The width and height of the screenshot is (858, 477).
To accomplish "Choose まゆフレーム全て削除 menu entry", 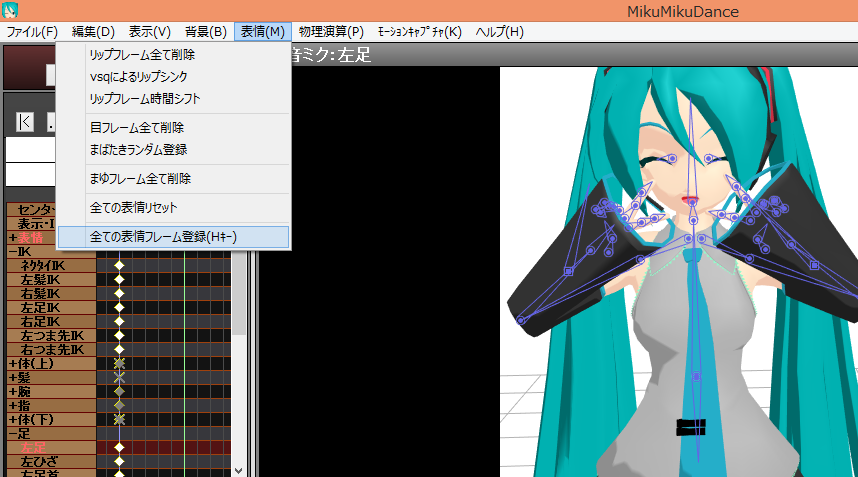I will (173, 178).
